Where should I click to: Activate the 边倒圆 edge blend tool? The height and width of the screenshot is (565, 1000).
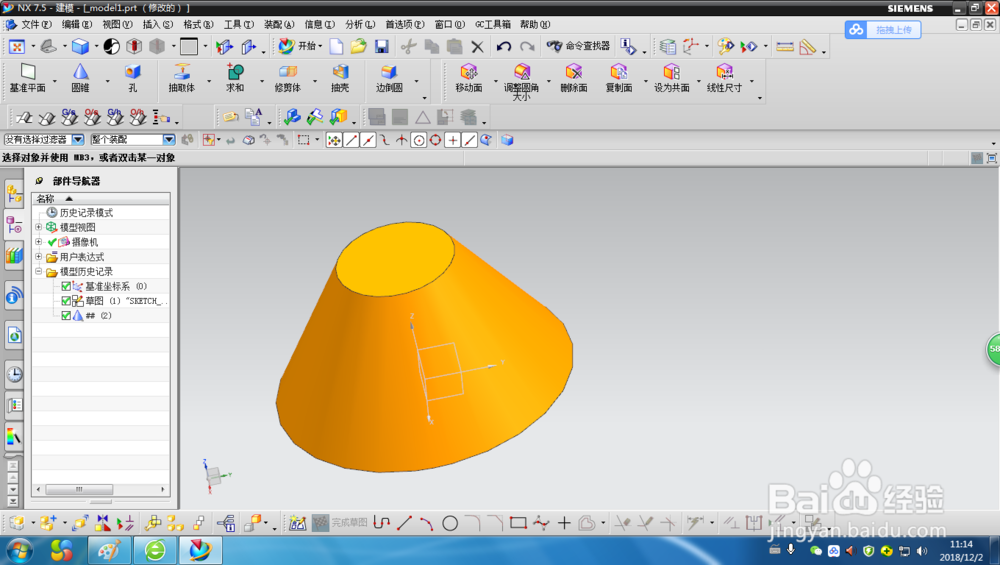point(388,78)
